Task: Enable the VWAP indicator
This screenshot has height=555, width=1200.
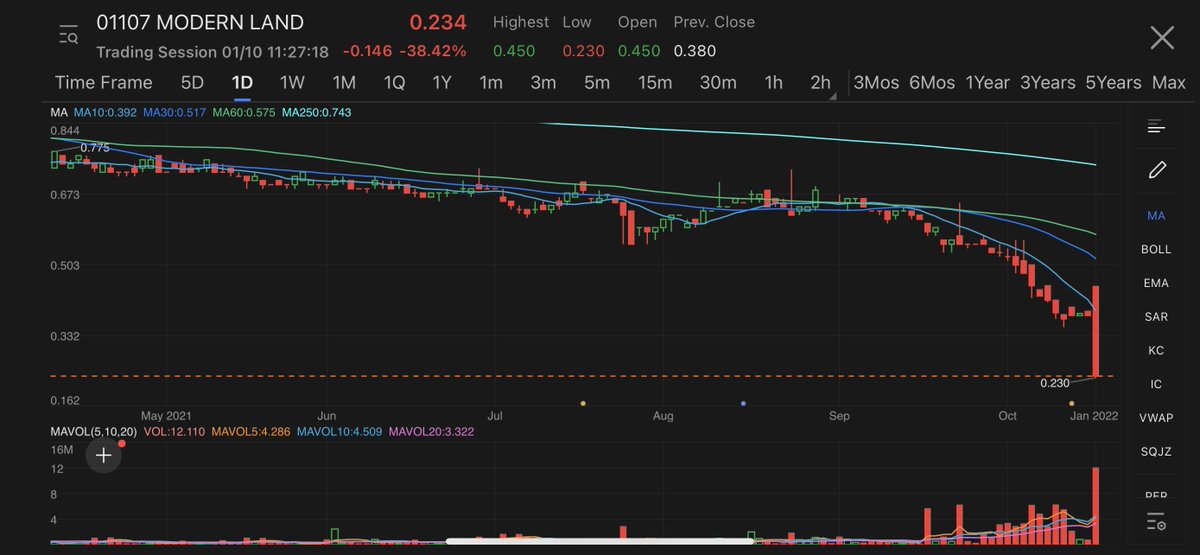Action: pos(1156,418)
